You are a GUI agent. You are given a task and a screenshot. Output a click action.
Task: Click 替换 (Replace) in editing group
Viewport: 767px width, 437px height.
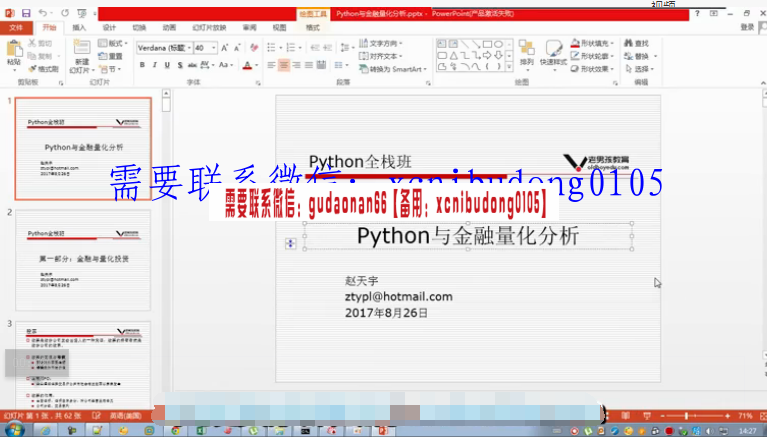pos(639,56)
